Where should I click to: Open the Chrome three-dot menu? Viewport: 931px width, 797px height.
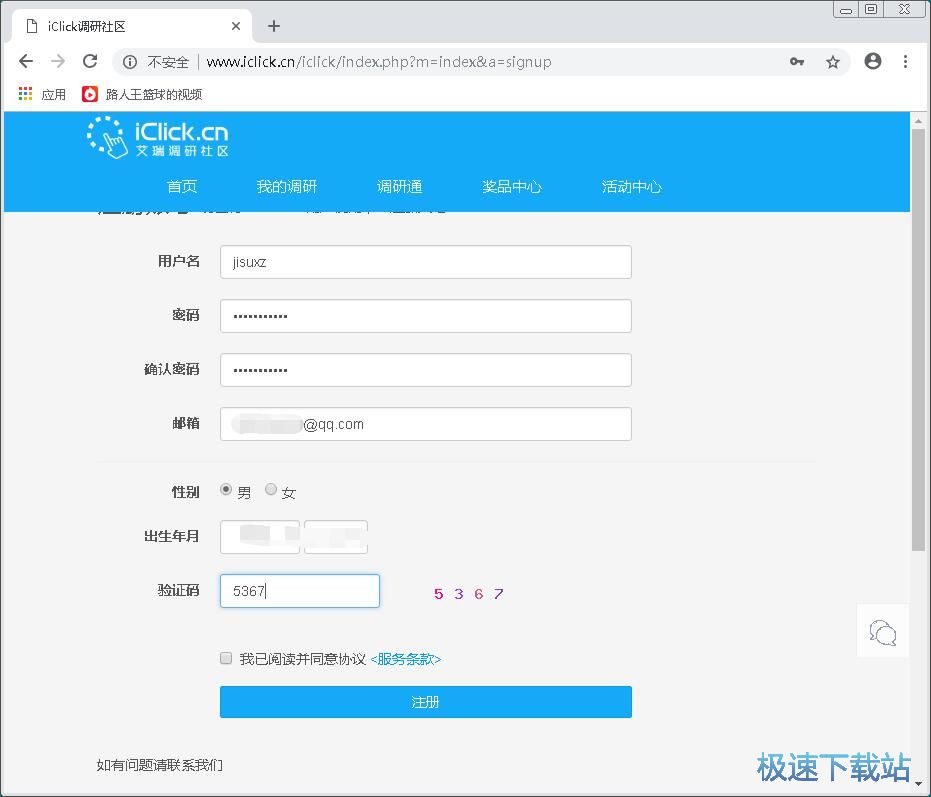coord(905,61)
